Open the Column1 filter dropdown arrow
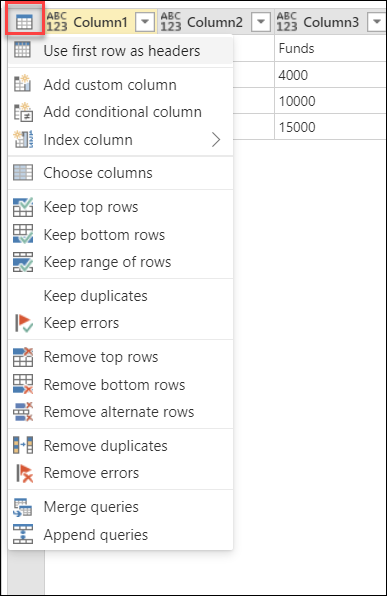Screen dimensions: 387x596 pyautogui.click(x=145, y=22)
